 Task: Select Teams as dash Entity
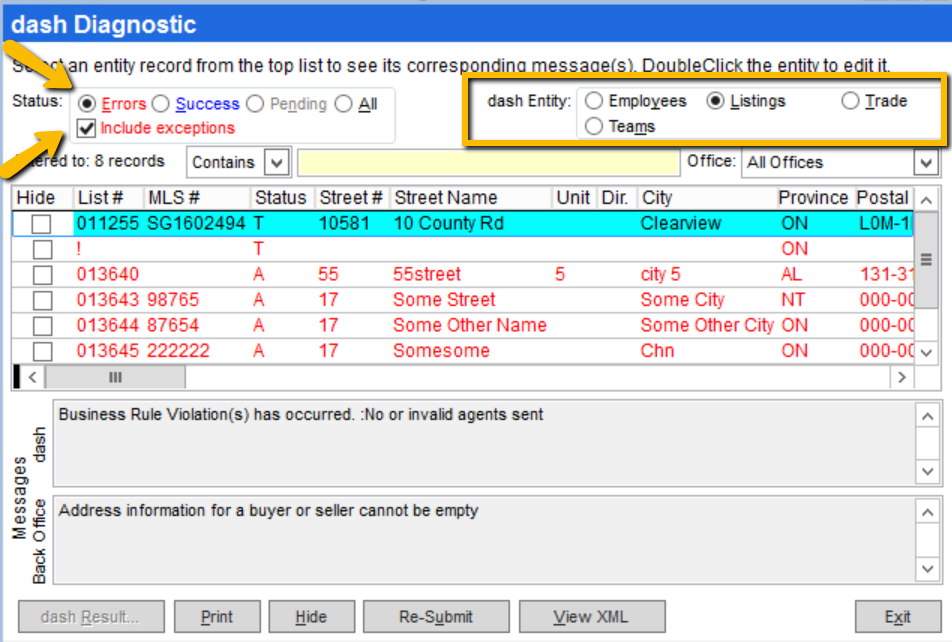pos(594,126)
